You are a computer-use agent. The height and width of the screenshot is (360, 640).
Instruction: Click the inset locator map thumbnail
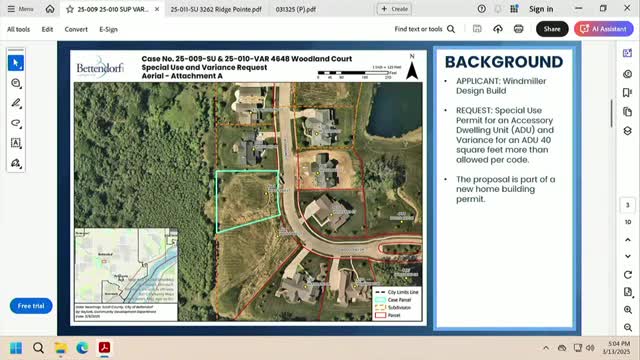[126, 265]
